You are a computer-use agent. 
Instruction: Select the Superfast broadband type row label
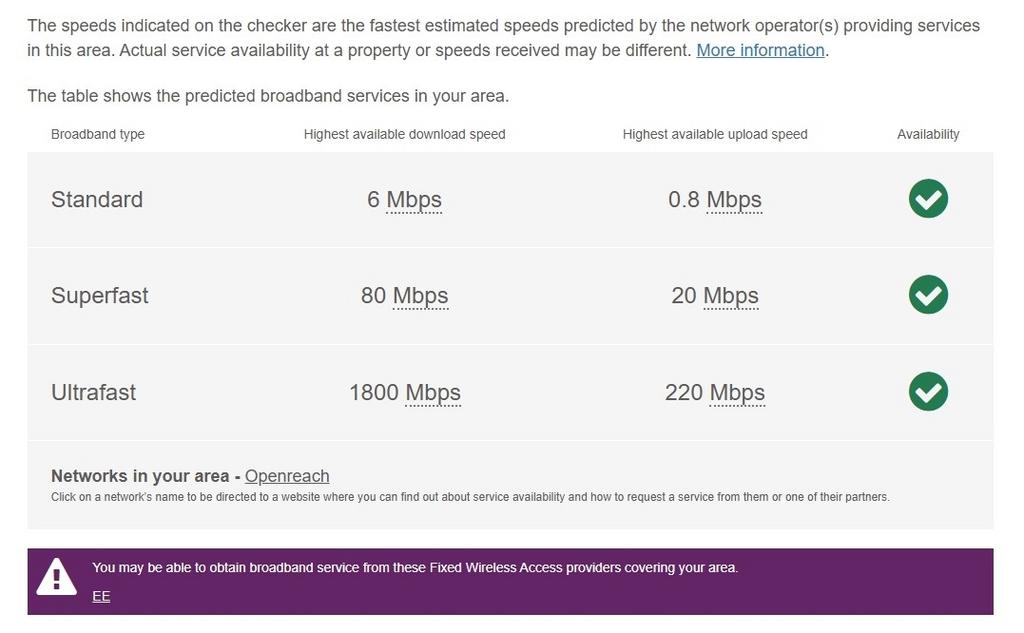pyautogui.click(x=100, y=296)
